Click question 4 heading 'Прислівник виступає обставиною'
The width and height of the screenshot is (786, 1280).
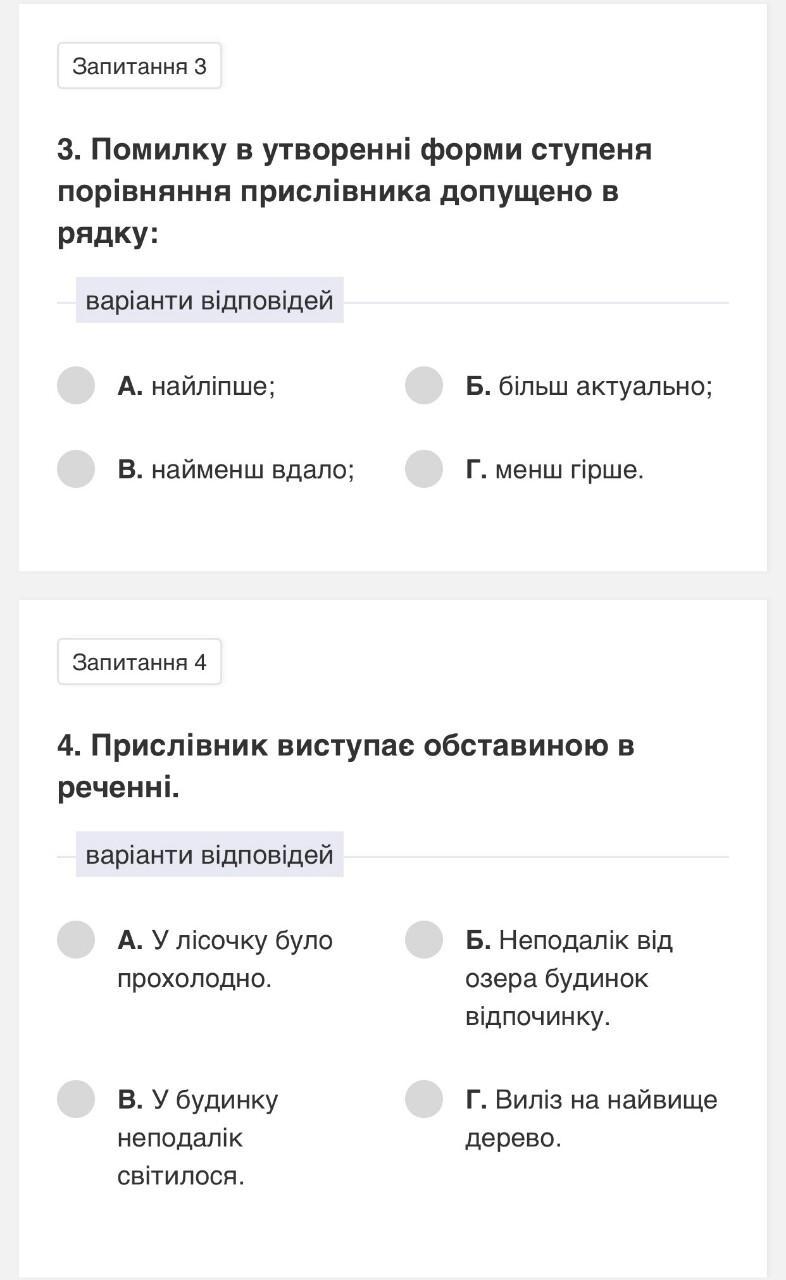tap(346, 766)
